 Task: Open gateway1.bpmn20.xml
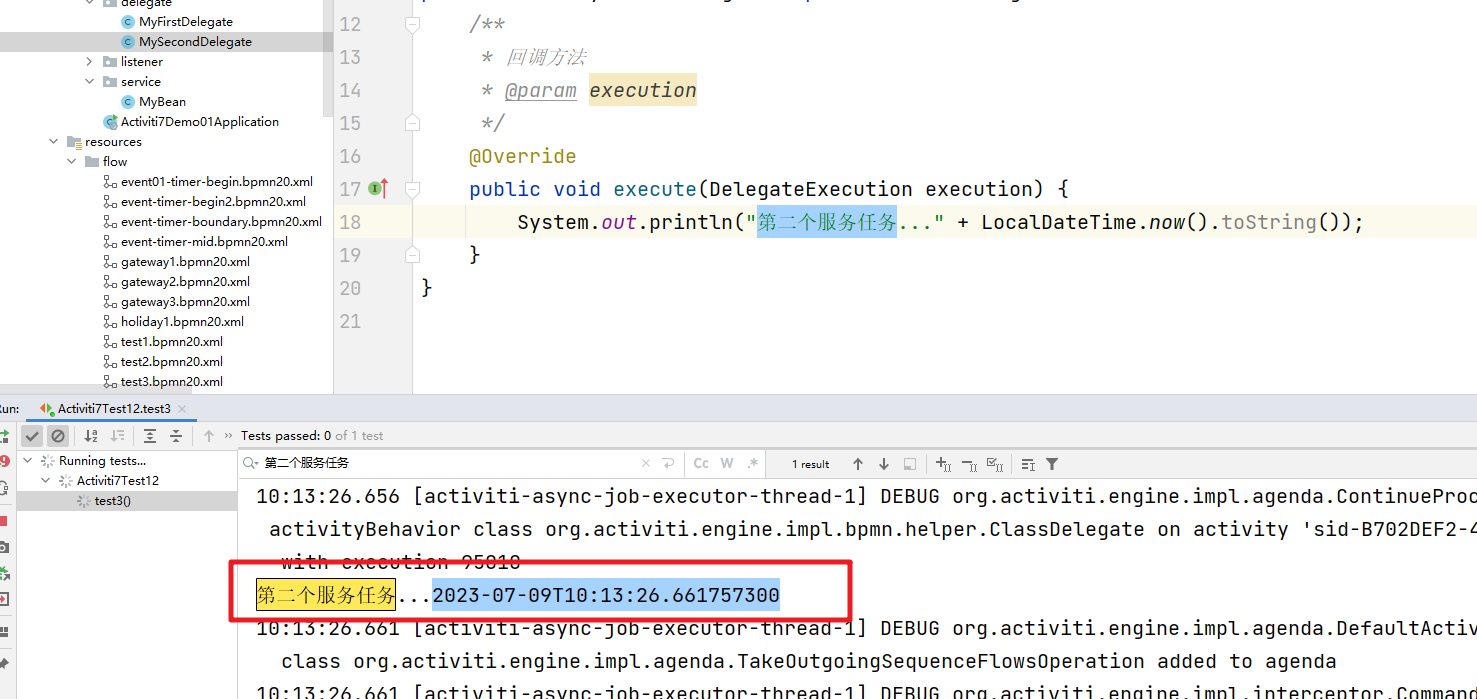185,262
